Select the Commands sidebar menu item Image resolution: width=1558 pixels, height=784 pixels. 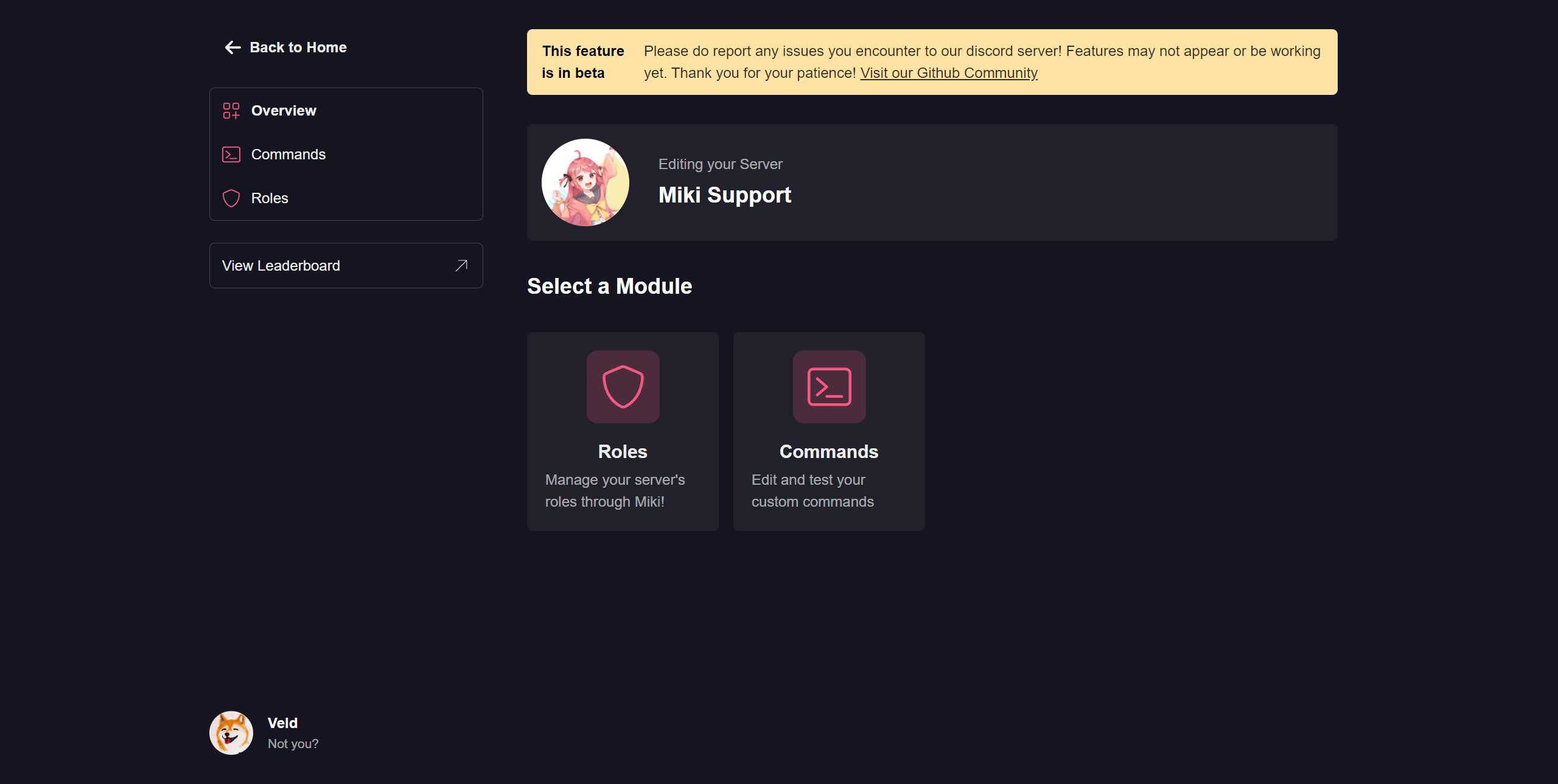click(x=288, y=154)
